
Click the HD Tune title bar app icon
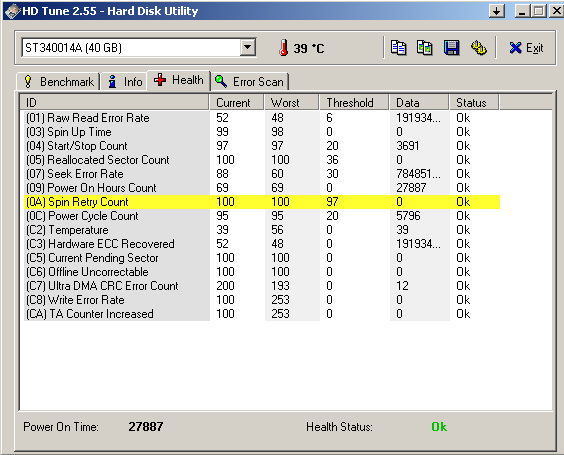click(x=12, y=11)
